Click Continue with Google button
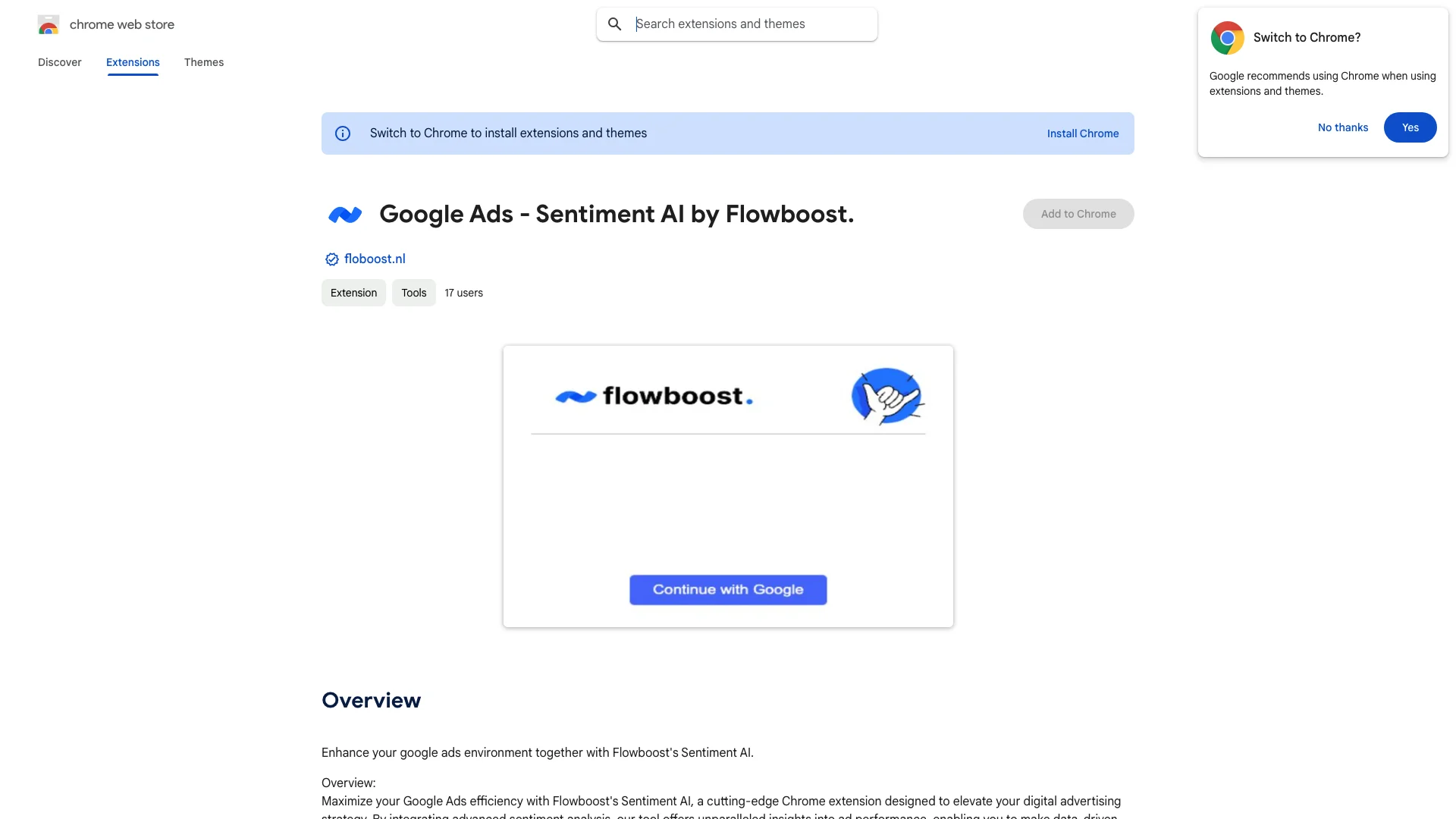Image resolution: width=1456 pixels, height=819 pixels. 727,589
